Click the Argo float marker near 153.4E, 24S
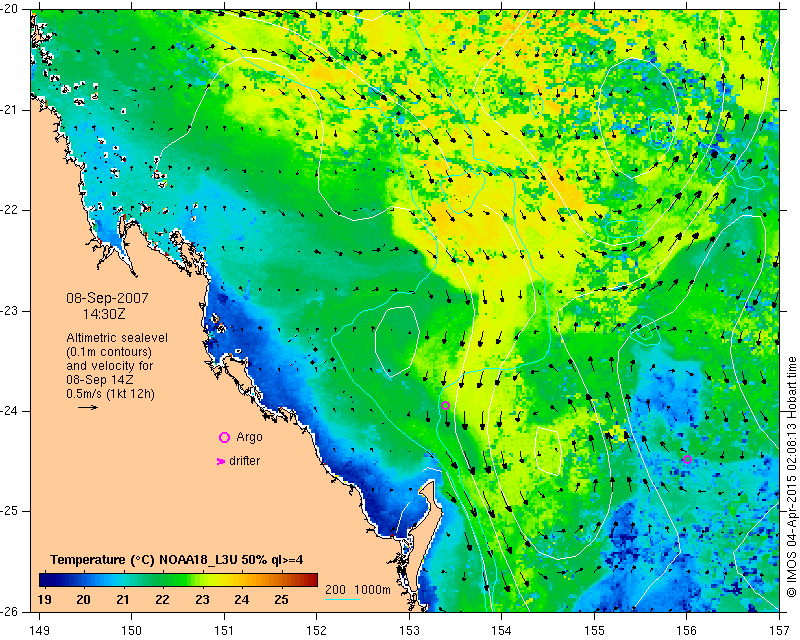This screenshot has width=800, height=640. tap(445, 406)
